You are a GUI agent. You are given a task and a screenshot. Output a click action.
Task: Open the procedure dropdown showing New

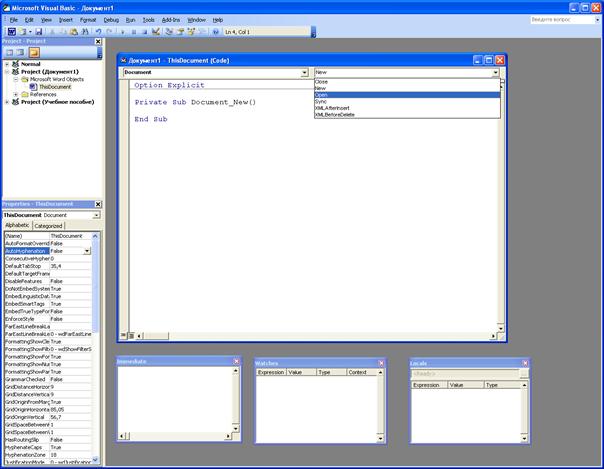(x=495, y=72)
